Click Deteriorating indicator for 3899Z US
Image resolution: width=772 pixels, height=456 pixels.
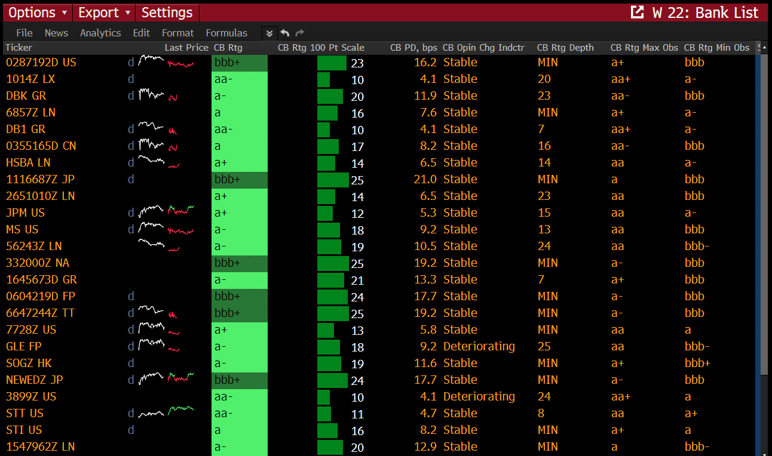[x=479, y=397]
